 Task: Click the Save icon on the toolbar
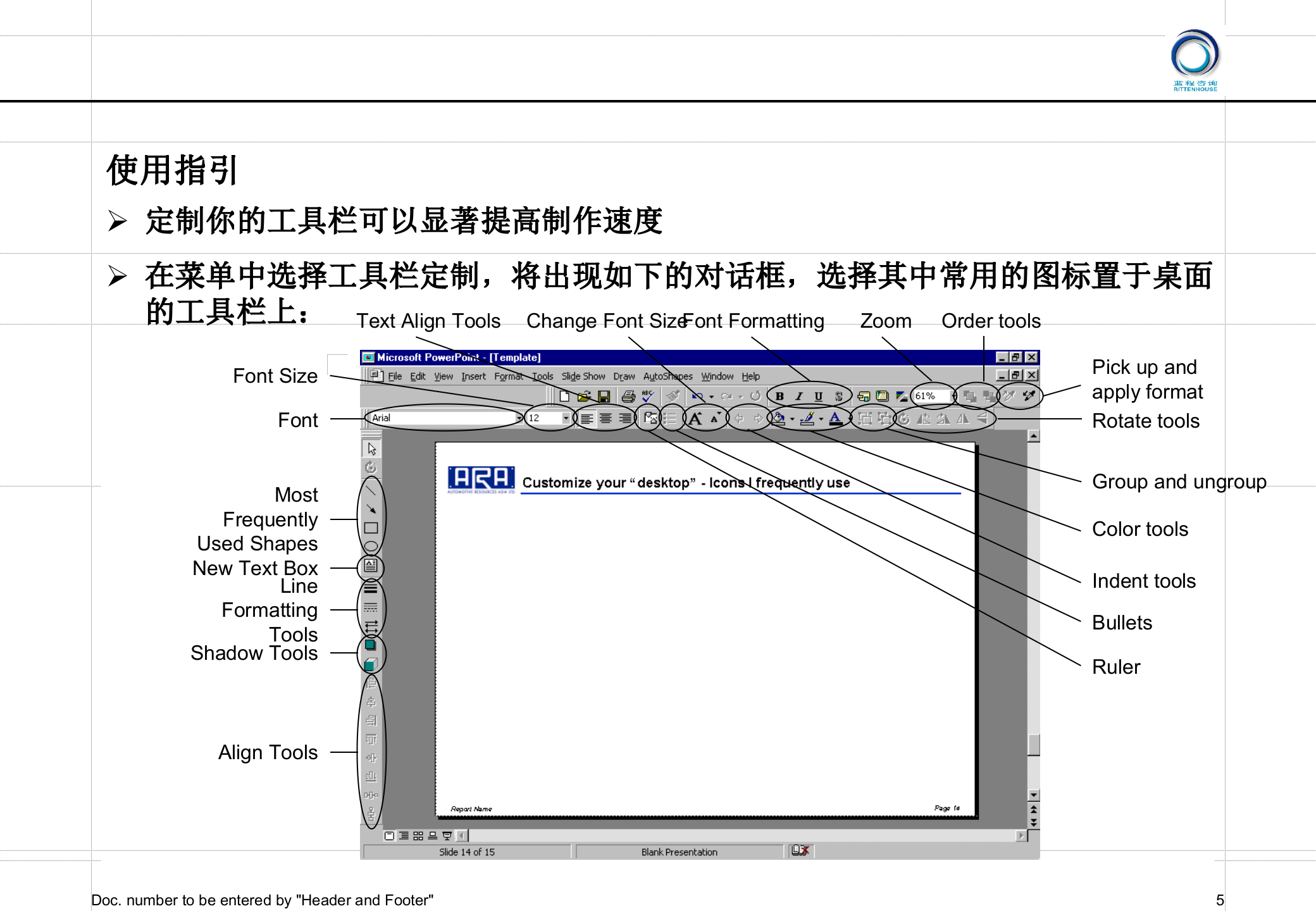tap(604, 395)
